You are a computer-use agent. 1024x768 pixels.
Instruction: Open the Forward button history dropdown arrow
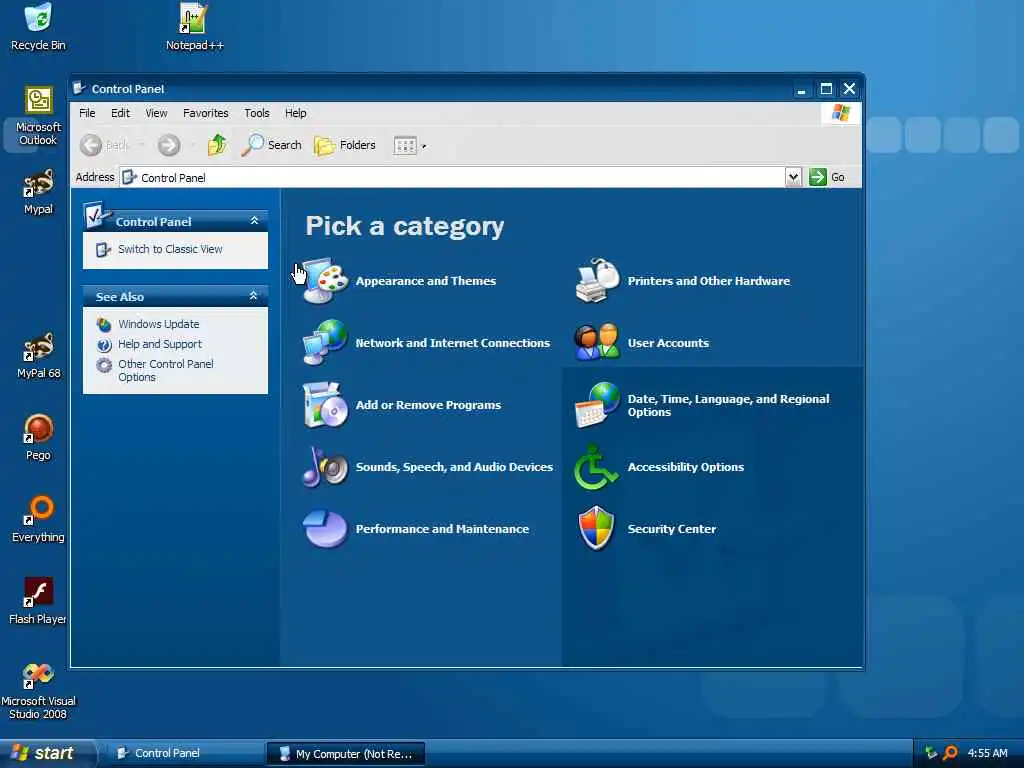[x=193, y=145]
